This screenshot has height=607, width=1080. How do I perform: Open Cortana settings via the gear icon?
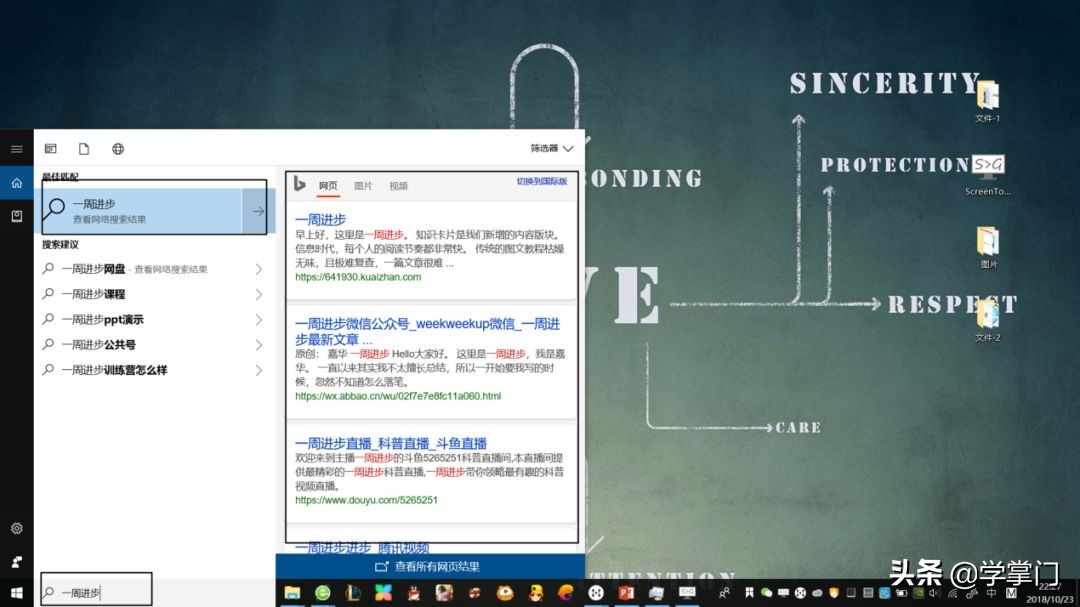click(x=16, y=528)
